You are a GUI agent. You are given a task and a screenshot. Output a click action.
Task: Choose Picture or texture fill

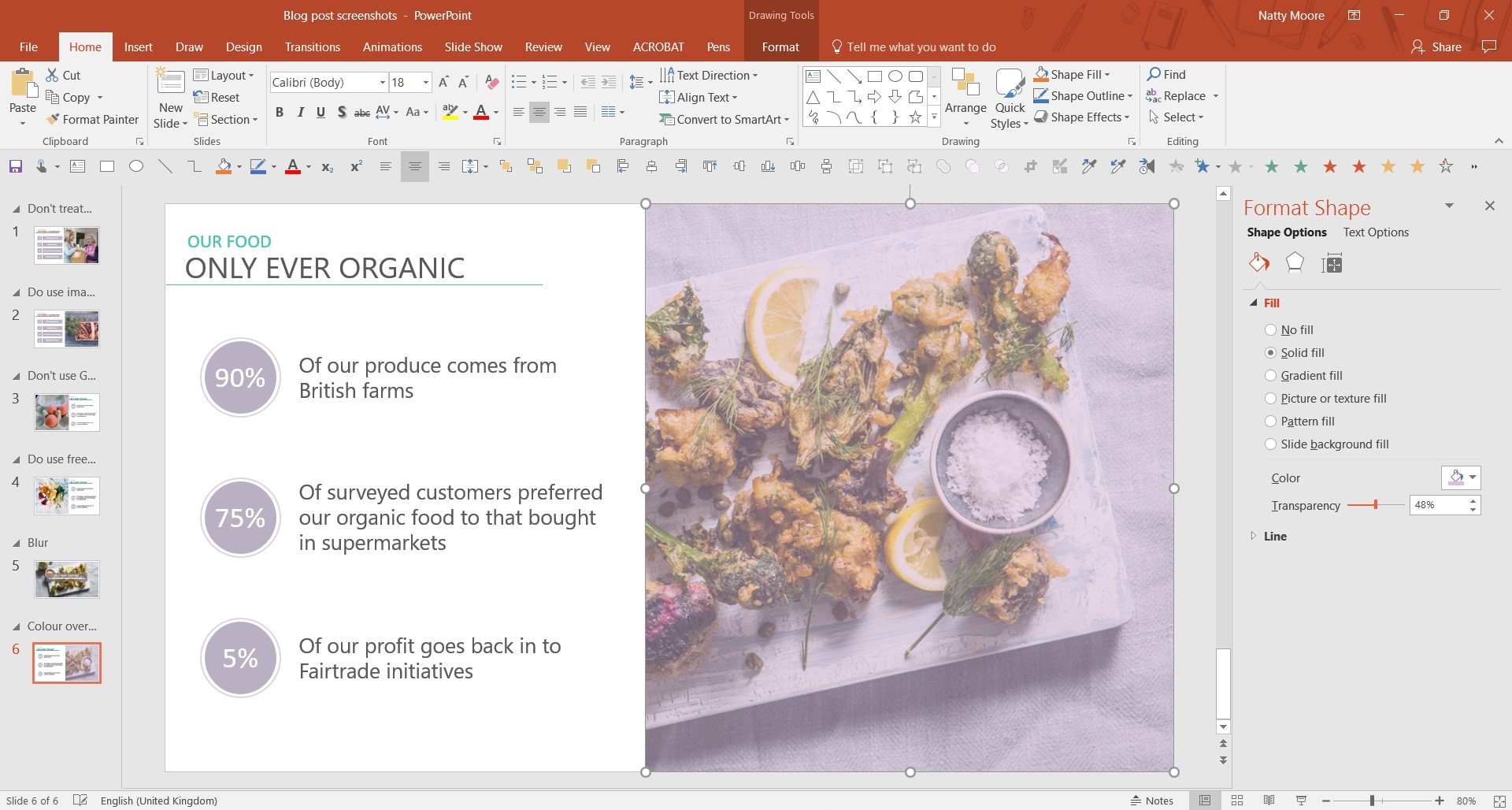click(1270, 399)
